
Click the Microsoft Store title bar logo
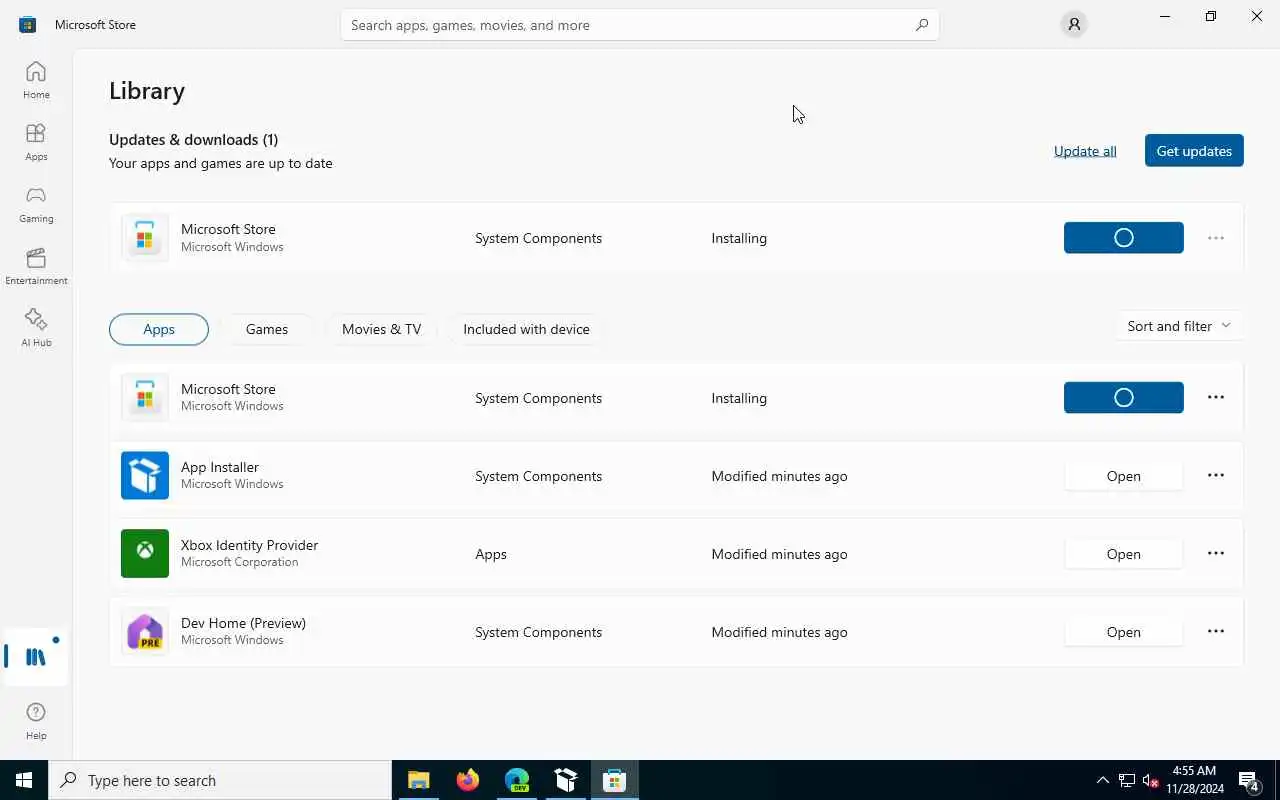pos(28,24)
